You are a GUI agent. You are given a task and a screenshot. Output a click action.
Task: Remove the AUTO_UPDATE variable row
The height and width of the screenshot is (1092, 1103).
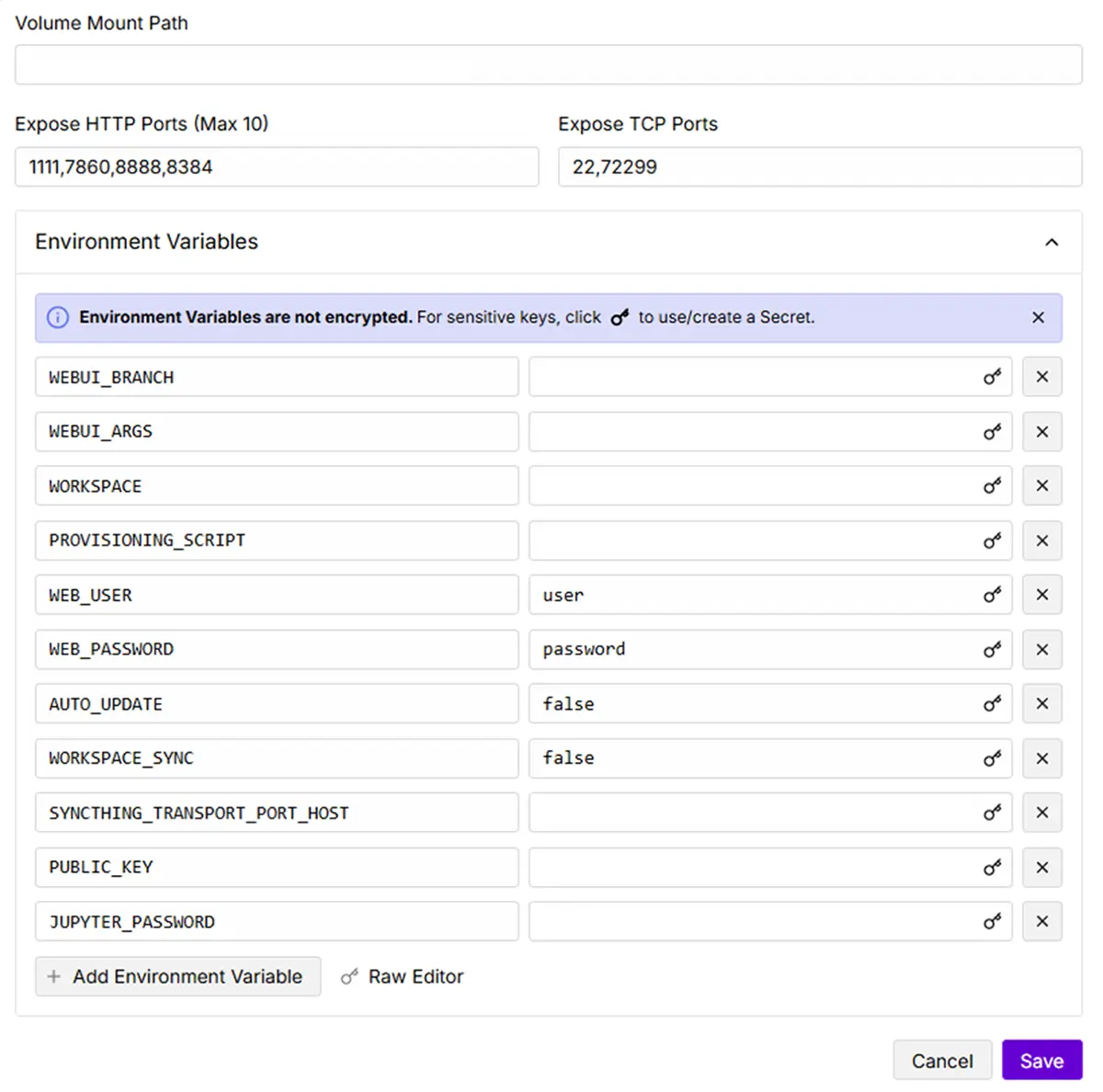(1041, 704)
